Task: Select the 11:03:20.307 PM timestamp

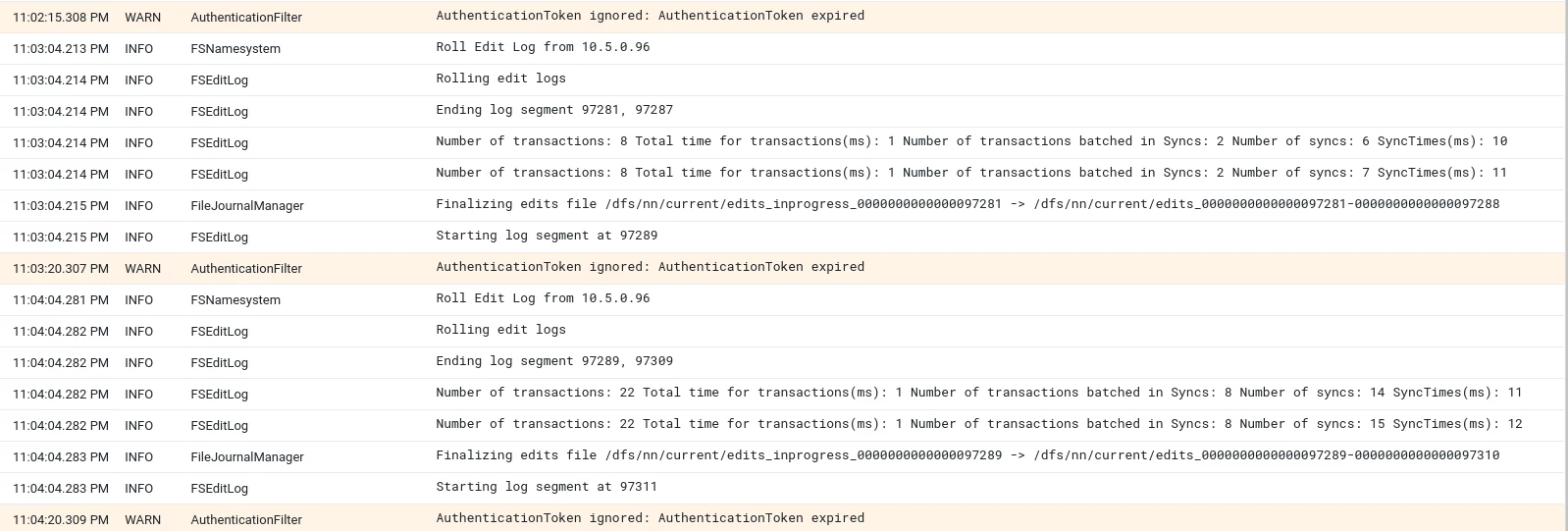Action: tap(61, 269)
